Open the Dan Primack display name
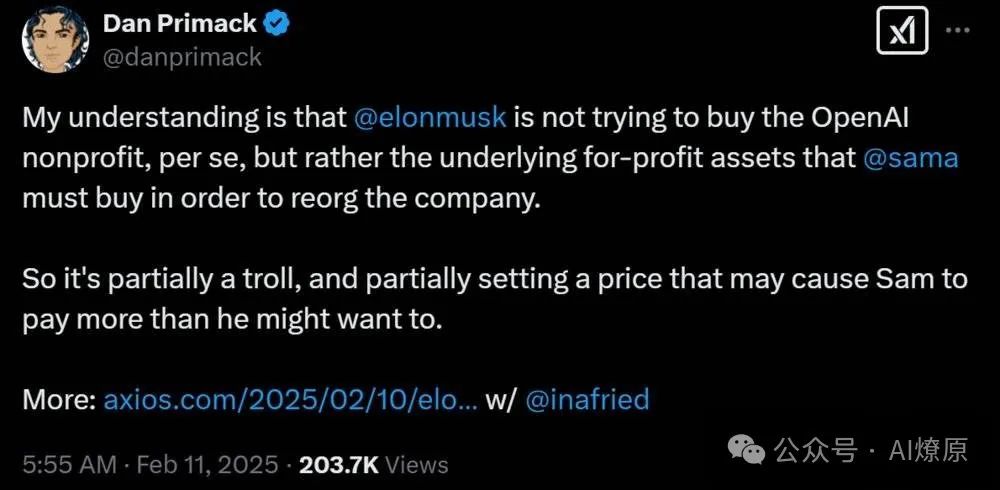 tap(179, 24)
